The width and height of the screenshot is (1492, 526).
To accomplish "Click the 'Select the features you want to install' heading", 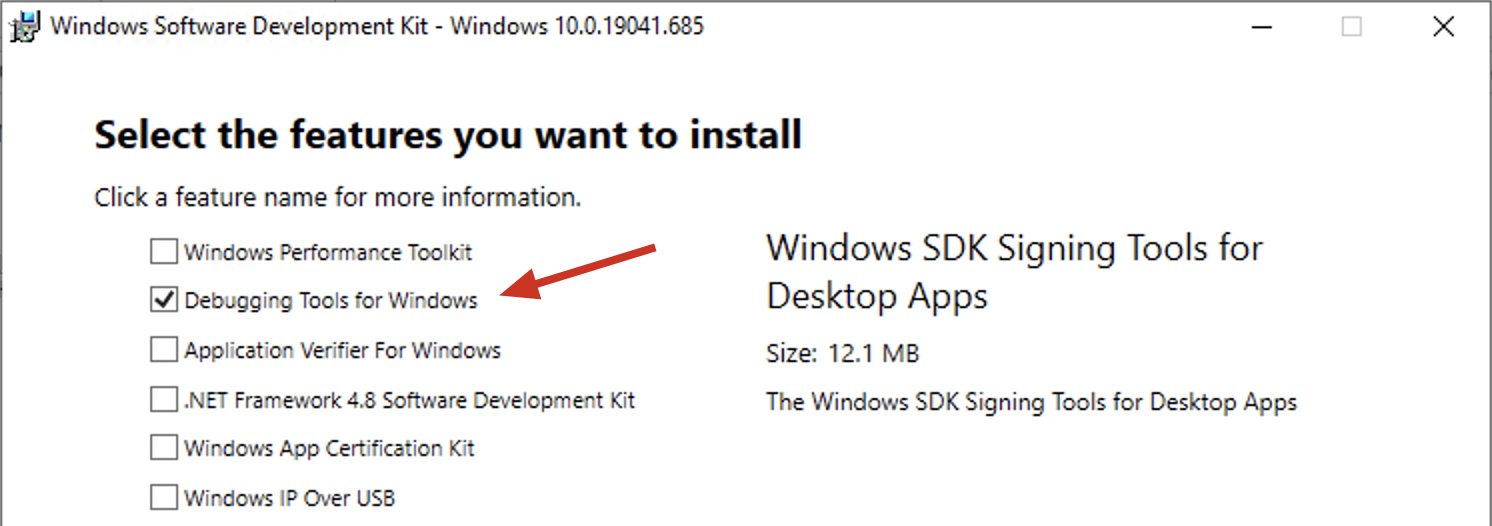I will click(x=448, y=135).
